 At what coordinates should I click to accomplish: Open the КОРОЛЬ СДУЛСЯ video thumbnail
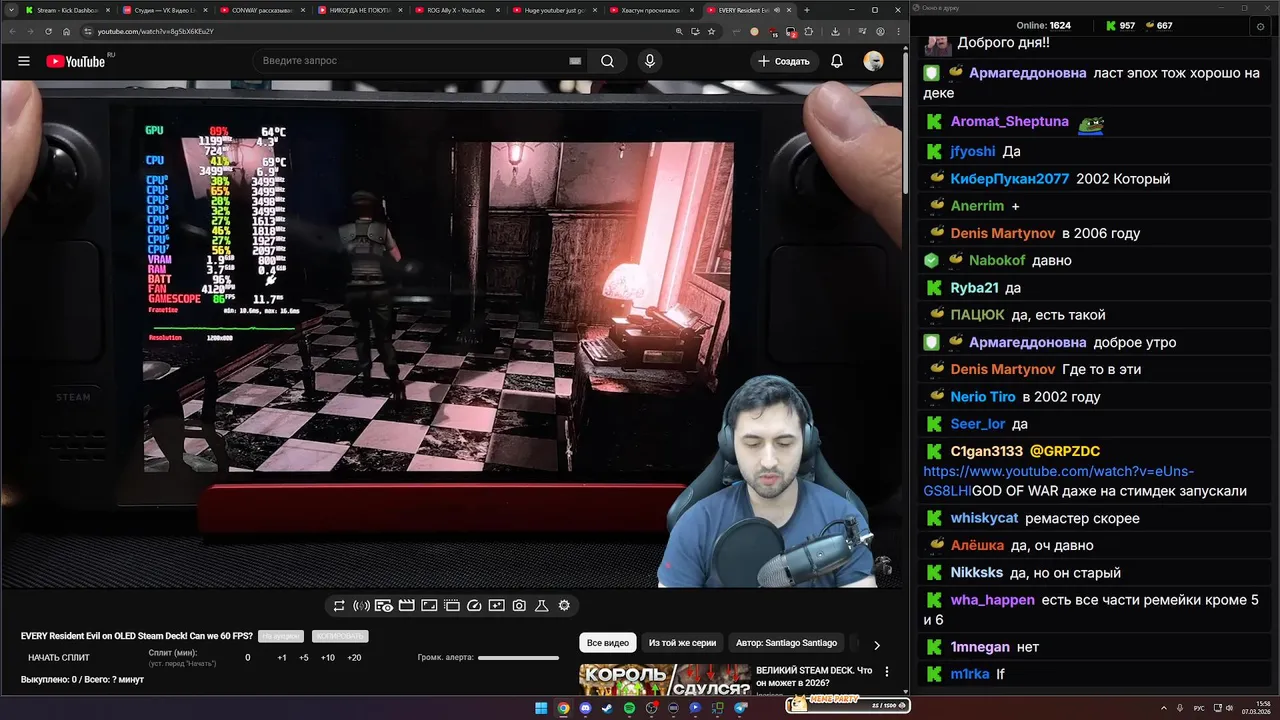pyautogui.click(x=664, y=680)
